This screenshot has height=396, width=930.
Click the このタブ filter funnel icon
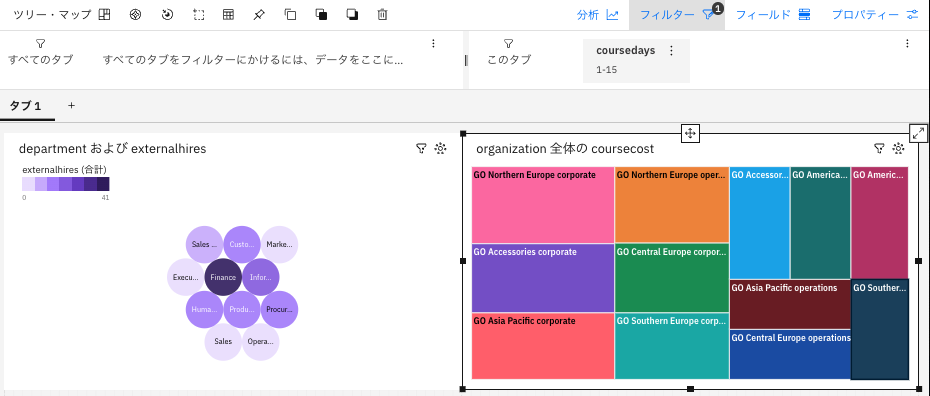(x=508, y=43)
